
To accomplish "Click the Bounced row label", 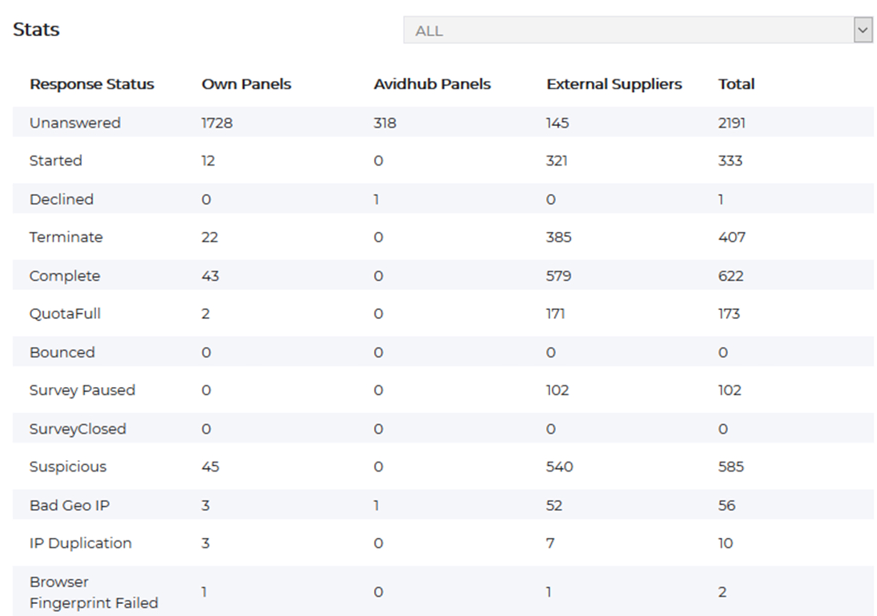I will pos(62,352).
